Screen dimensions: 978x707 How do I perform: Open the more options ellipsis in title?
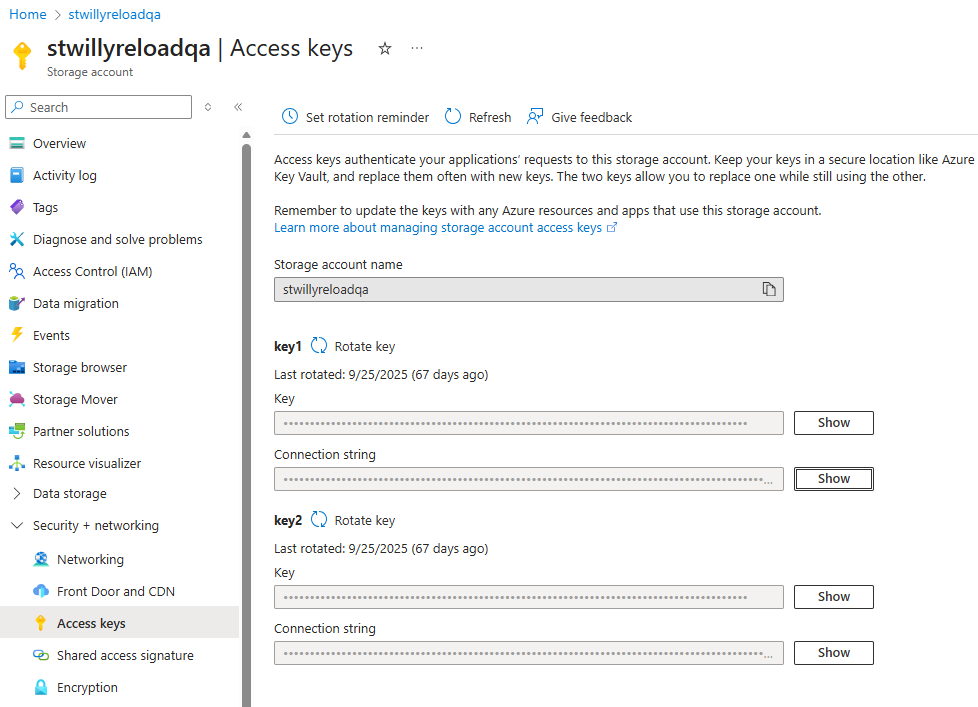pos(417,49)
